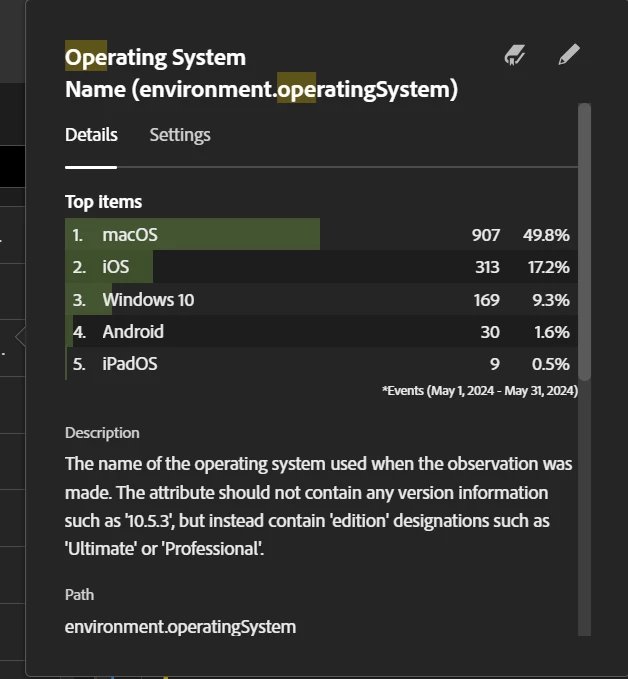Click the 907 count for macOS

(x=486, y=235)
